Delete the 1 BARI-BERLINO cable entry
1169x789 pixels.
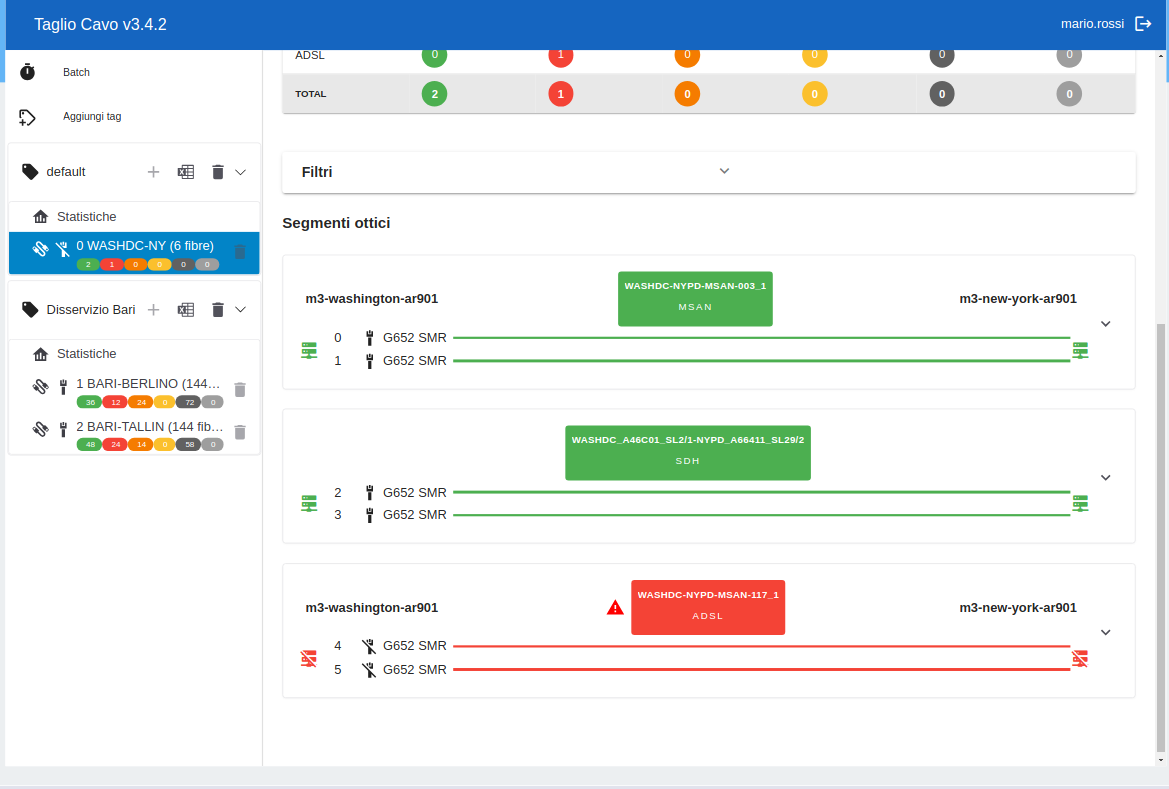click(240, 390)
